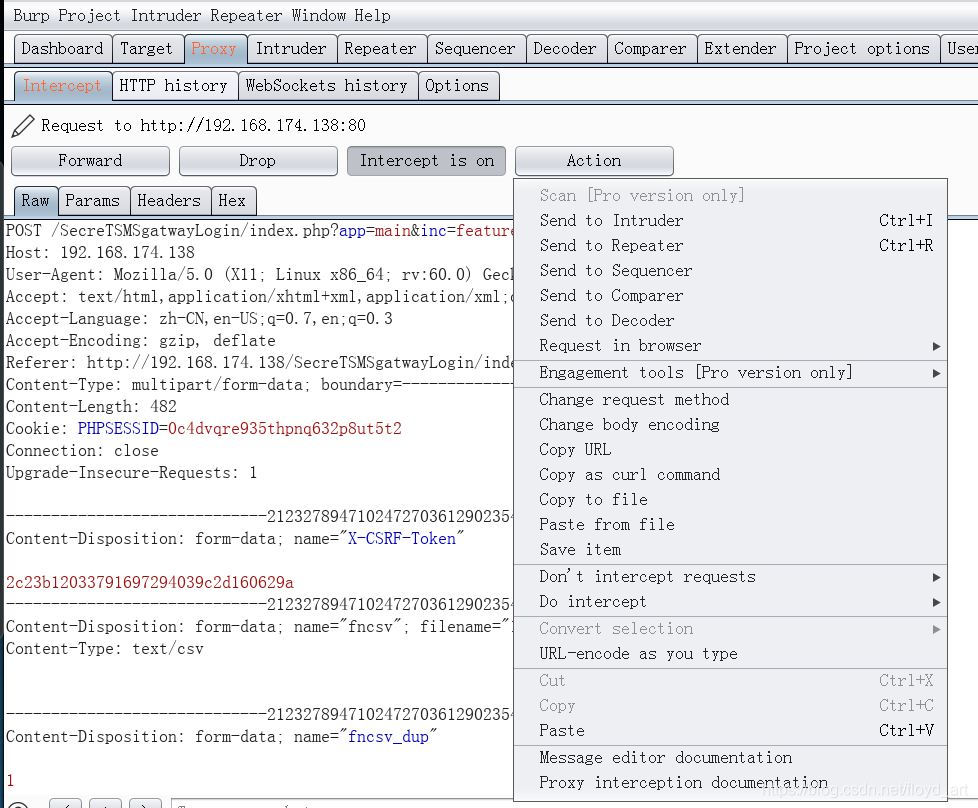Expand Don't intercept requests submenu
978x808 pixels.
[x=730, y=577]
